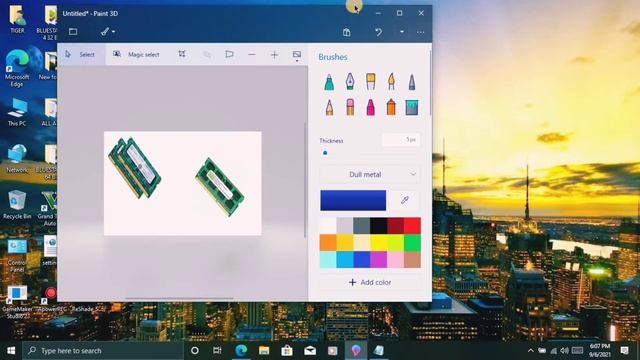Image resolution: width=640 pixels, height=360 pixels.
Task: Activate the Magic select tool
Action: pos(137,54)
